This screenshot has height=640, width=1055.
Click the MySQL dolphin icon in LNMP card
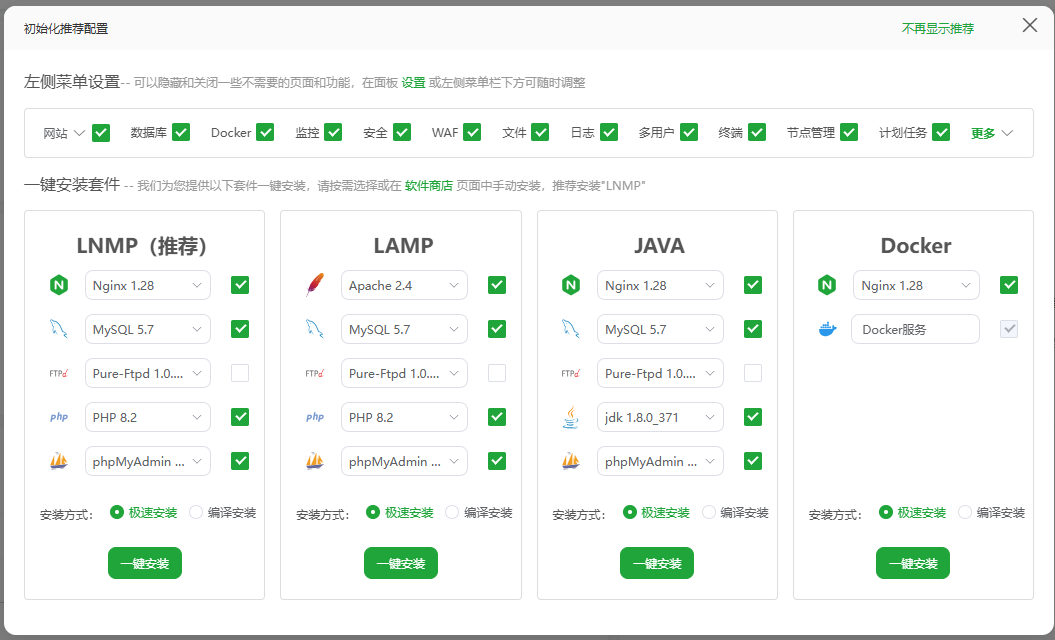pos(59,329)
